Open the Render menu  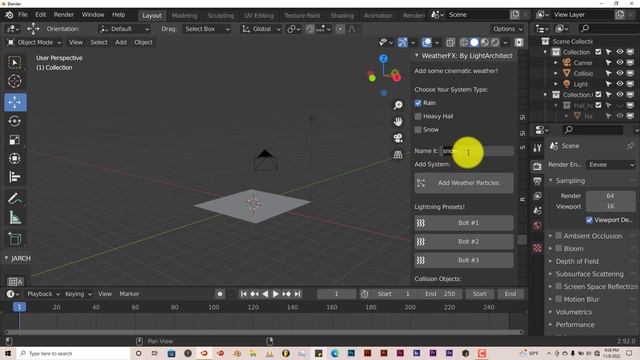click(64, 15)
